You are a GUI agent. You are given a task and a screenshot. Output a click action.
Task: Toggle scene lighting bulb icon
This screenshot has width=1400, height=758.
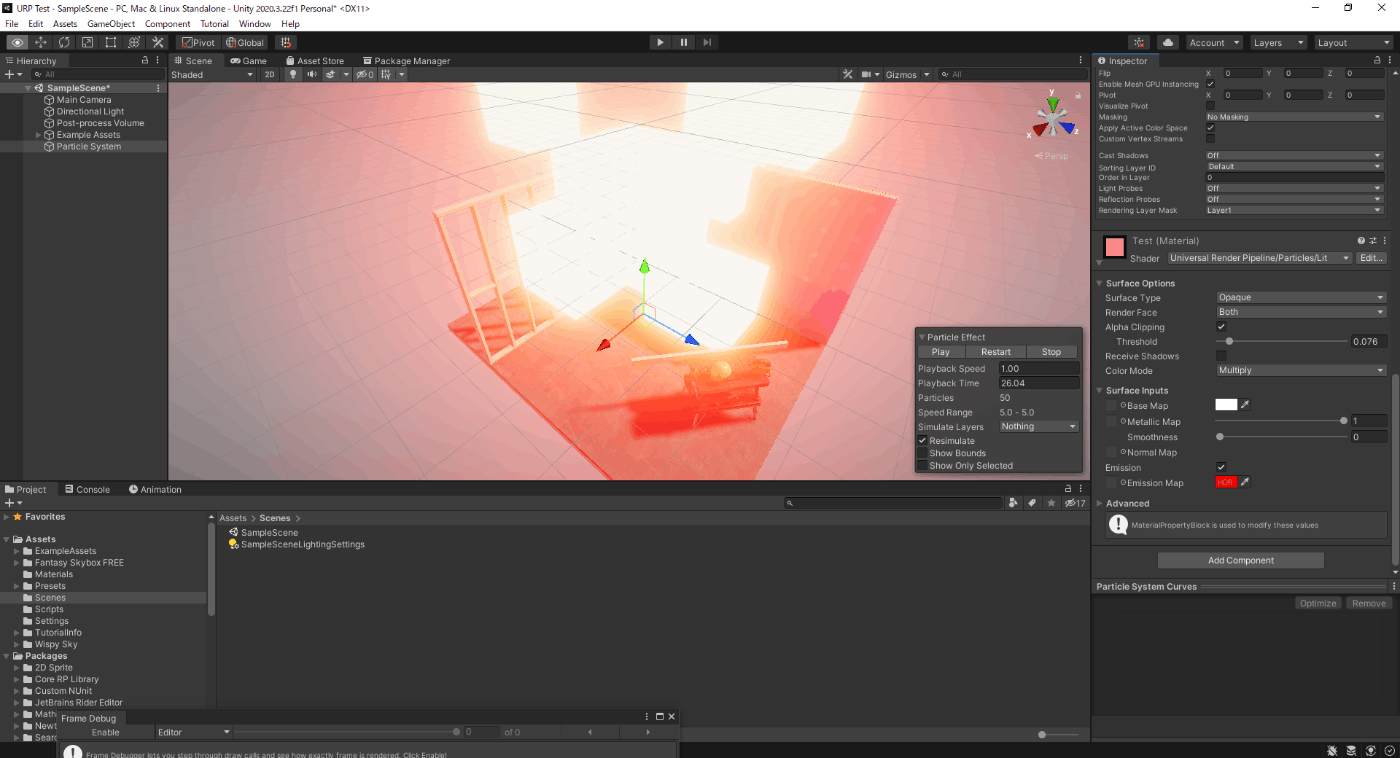coord(293,75)
